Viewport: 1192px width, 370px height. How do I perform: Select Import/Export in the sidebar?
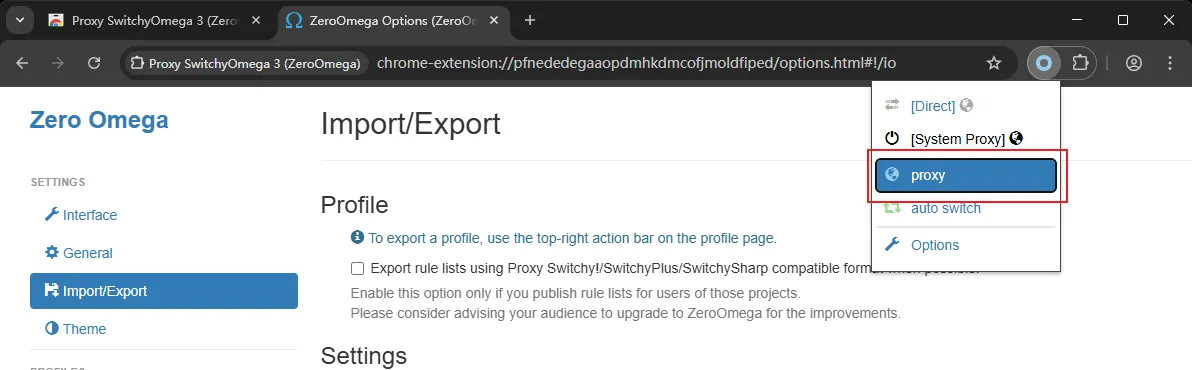(163, 291)
